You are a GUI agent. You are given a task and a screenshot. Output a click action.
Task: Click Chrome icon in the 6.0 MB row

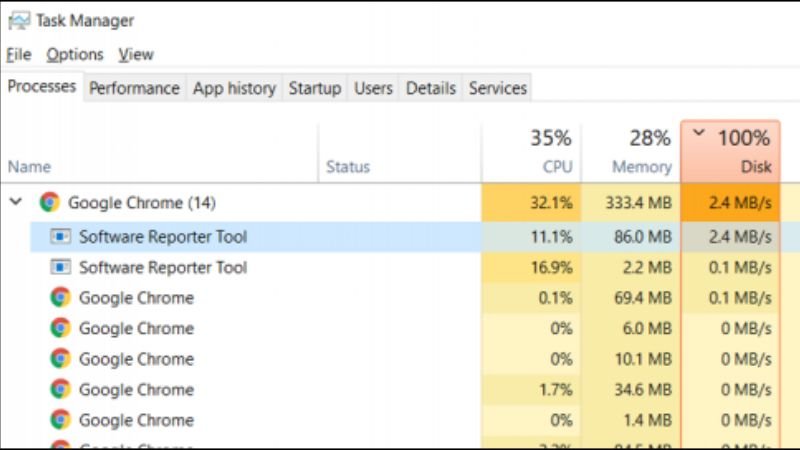click(60, 328)
